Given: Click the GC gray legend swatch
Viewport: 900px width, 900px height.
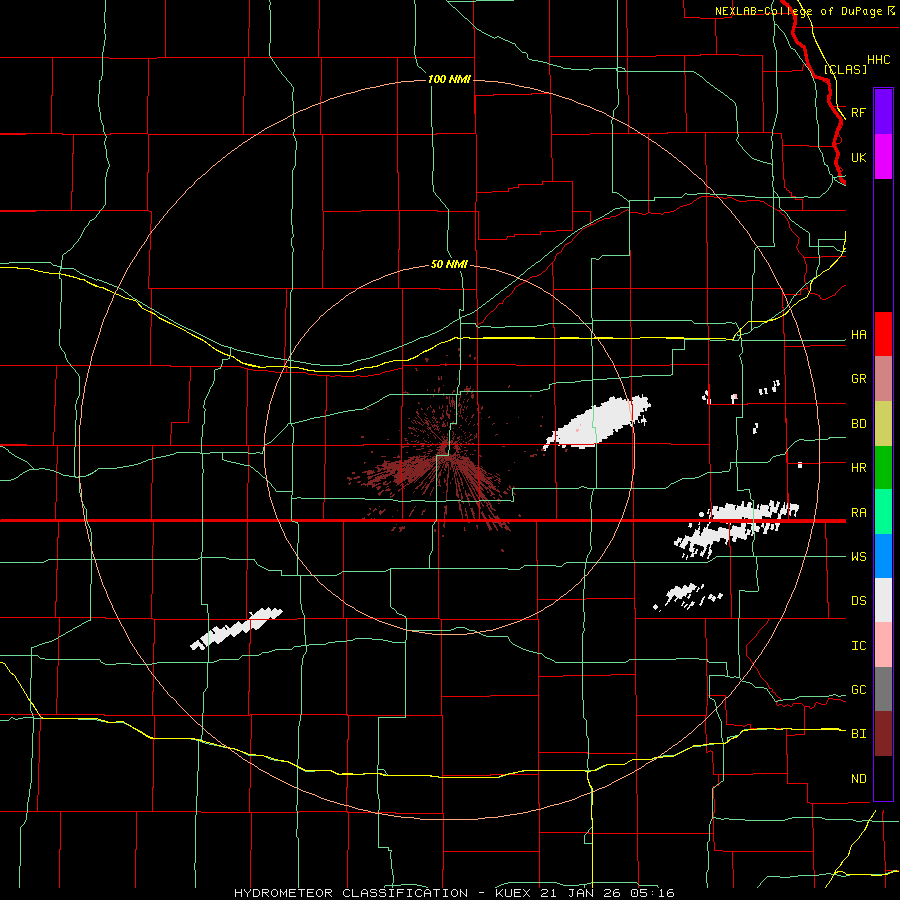Looking at the screenshot, I should tap(883, 689).
